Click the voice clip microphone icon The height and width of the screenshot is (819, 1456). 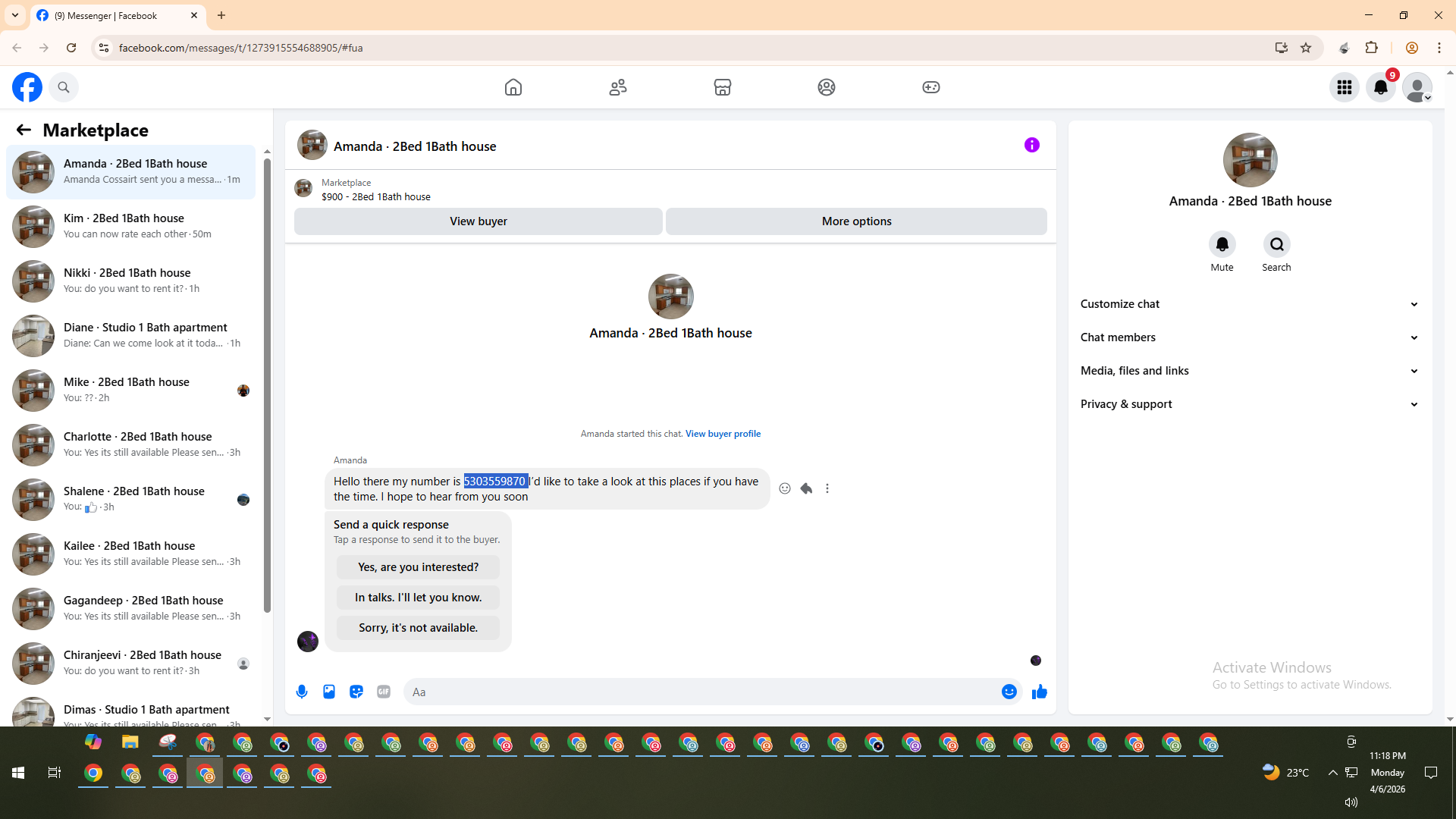point(302,692)
